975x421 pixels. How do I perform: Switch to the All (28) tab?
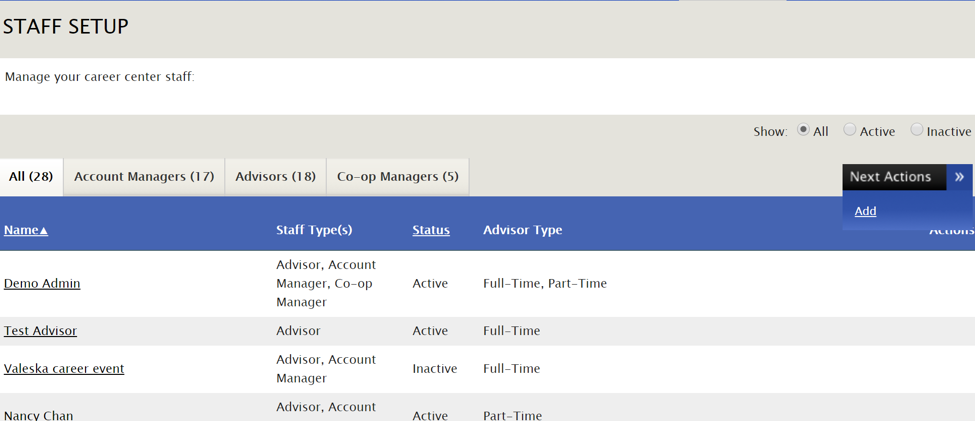[31, 177]
